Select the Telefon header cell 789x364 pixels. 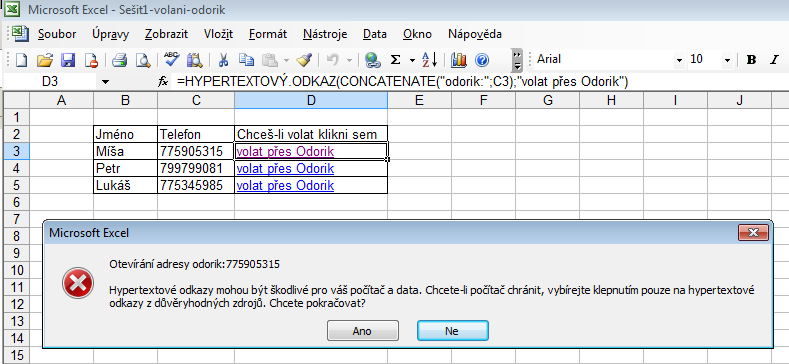coord(196,134)
